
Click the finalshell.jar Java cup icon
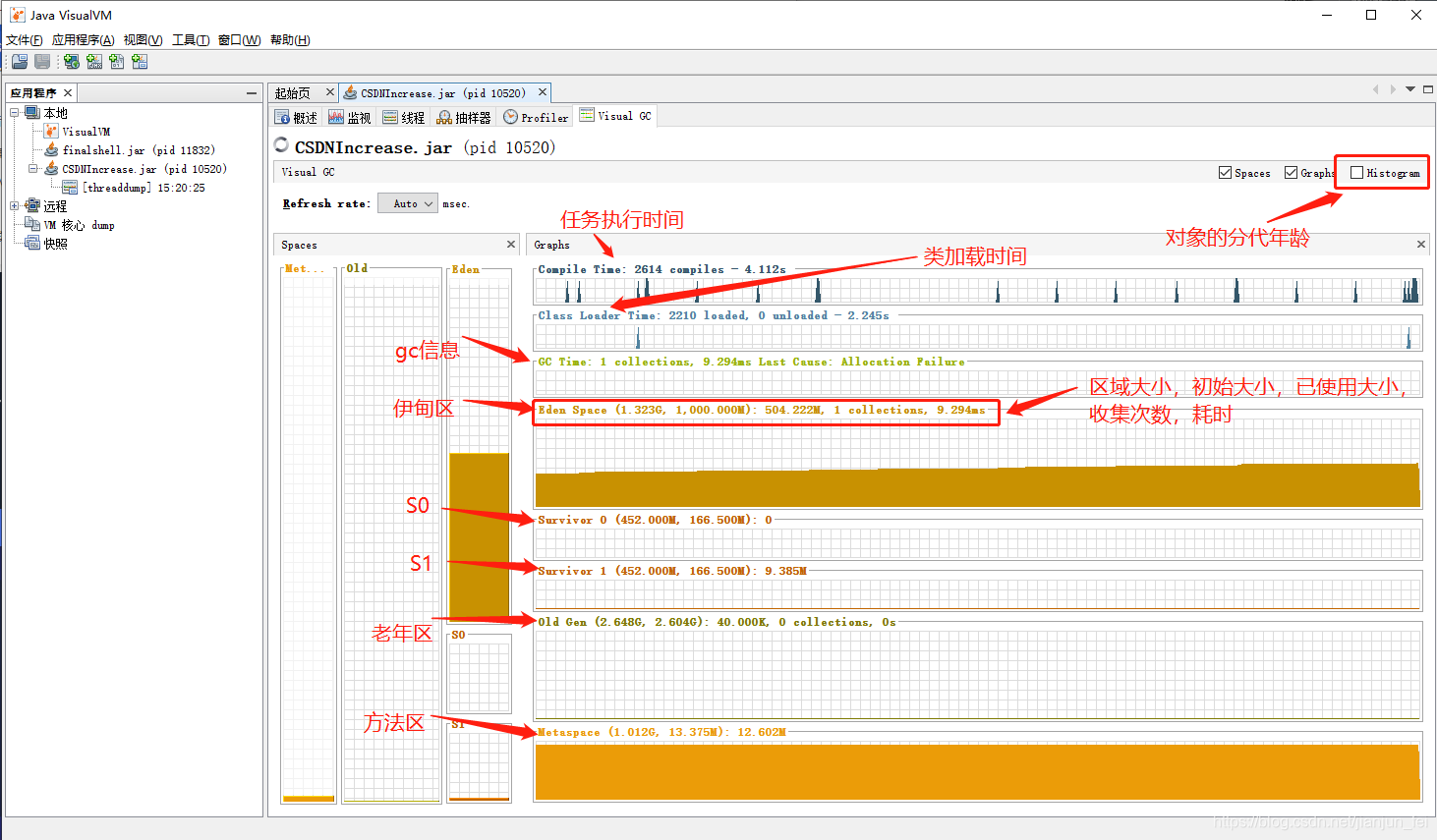51,150
